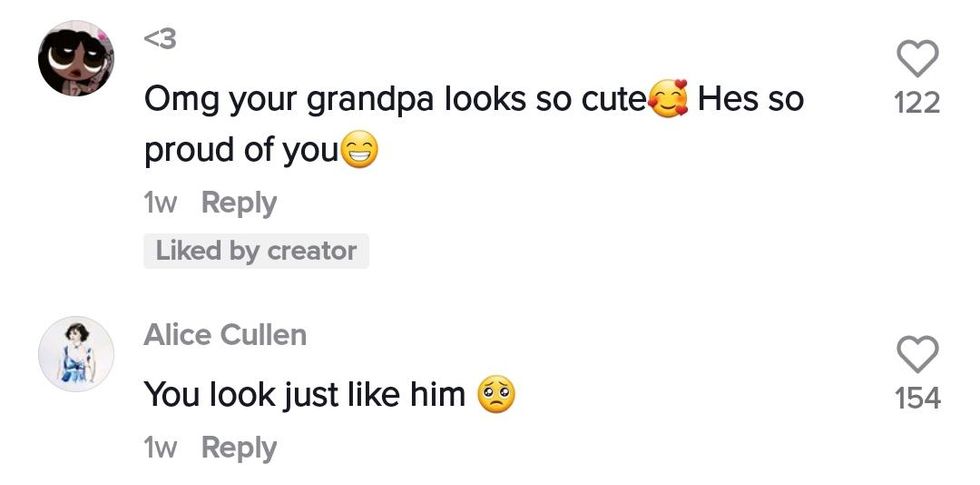Reply to Alice Cullen's comment
The width and height of the screenshot is (980, 485).
(239, 447)
